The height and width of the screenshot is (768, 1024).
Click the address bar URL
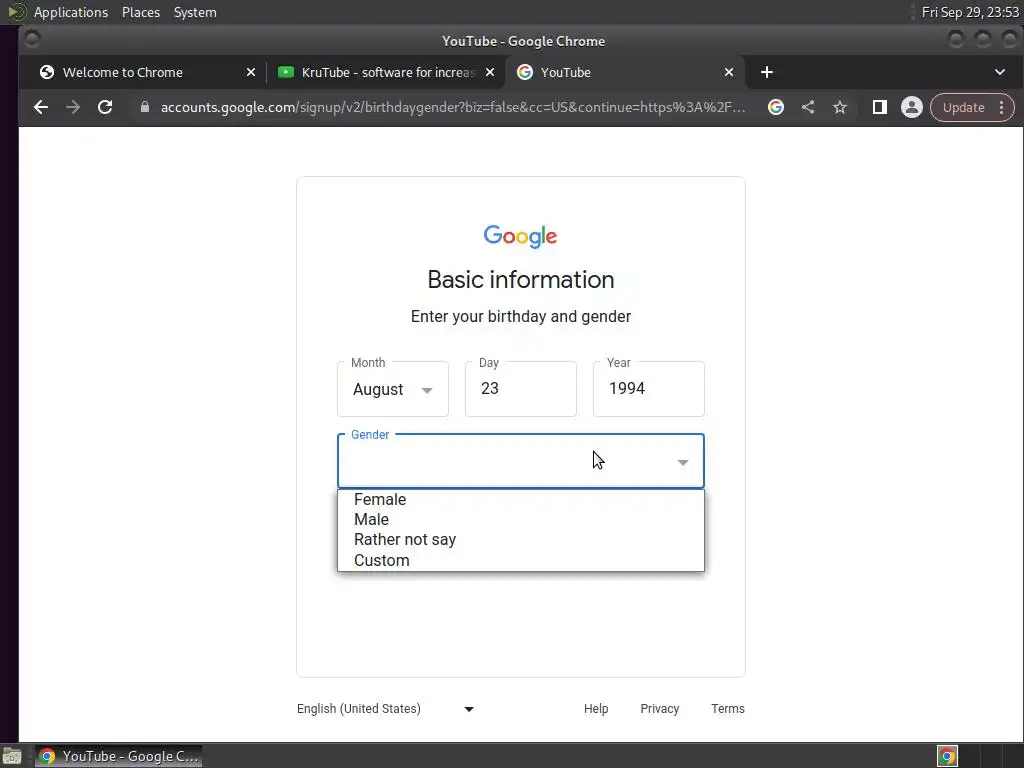click(x=453, y=107)
